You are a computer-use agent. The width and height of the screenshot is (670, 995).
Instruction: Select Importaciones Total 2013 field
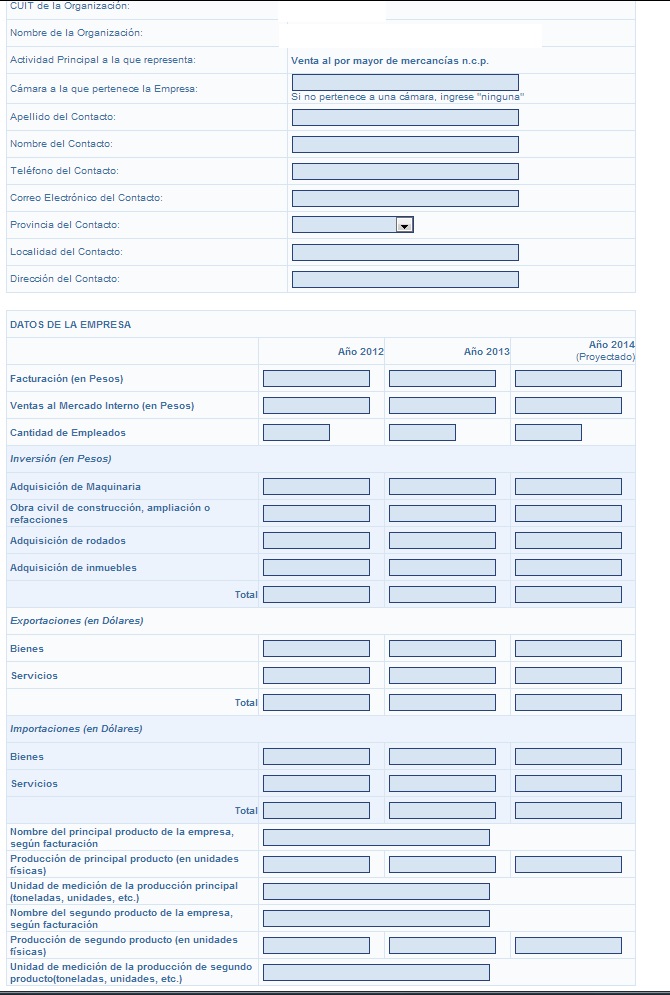[x=442, y=810]
